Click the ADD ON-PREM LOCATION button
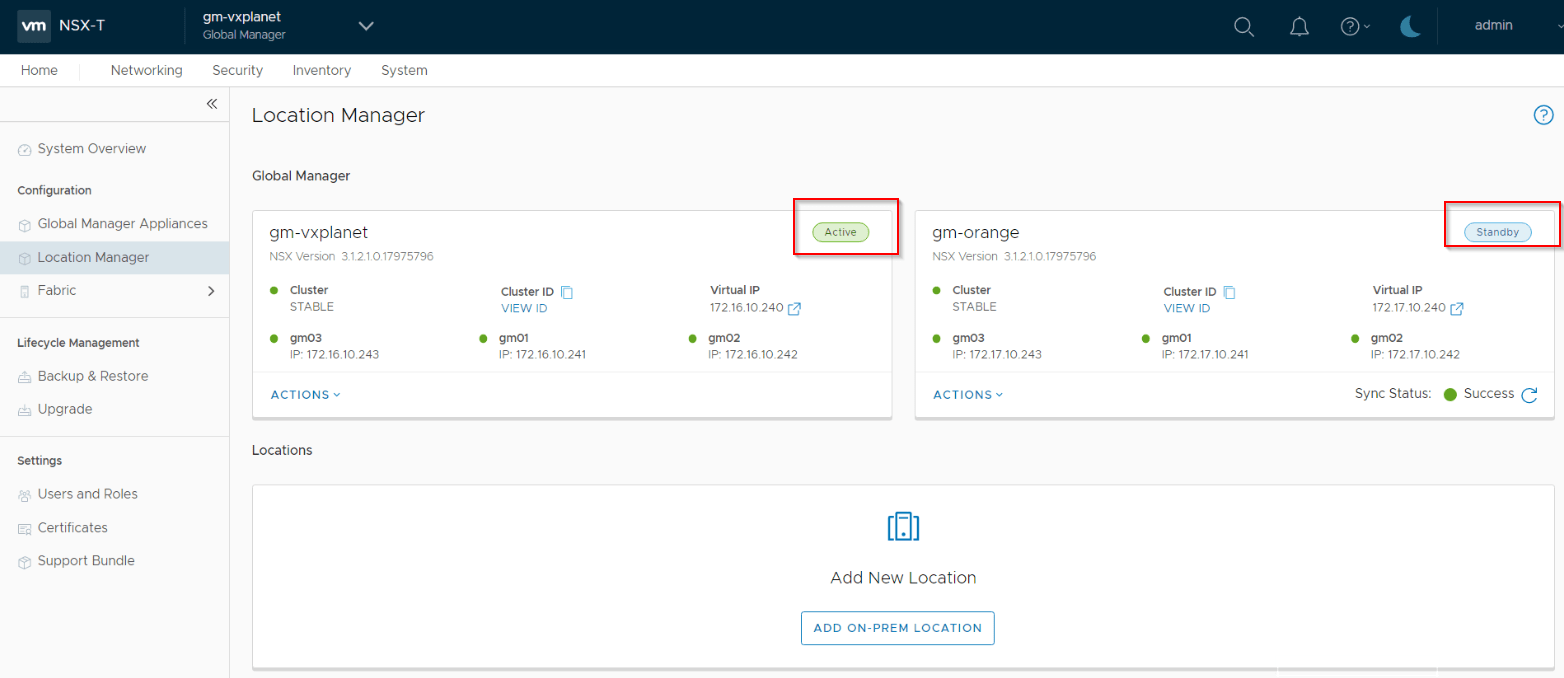 click(898, 628)
